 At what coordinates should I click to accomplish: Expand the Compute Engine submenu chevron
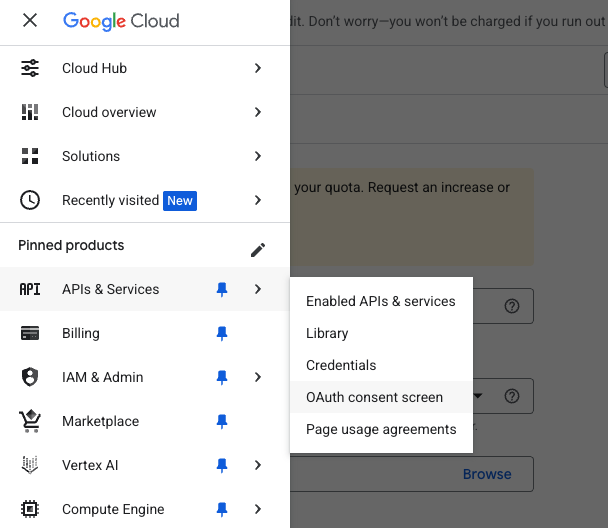258,509
